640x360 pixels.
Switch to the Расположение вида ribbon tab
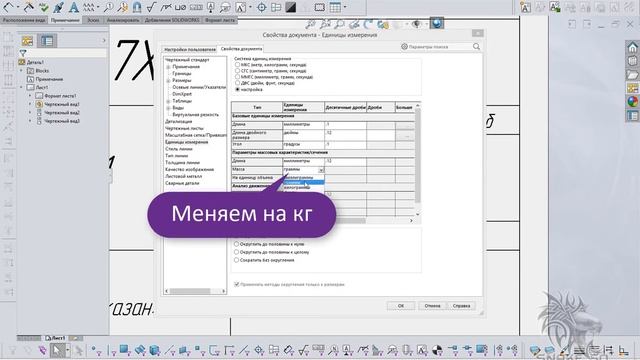[x=24, y=20]
